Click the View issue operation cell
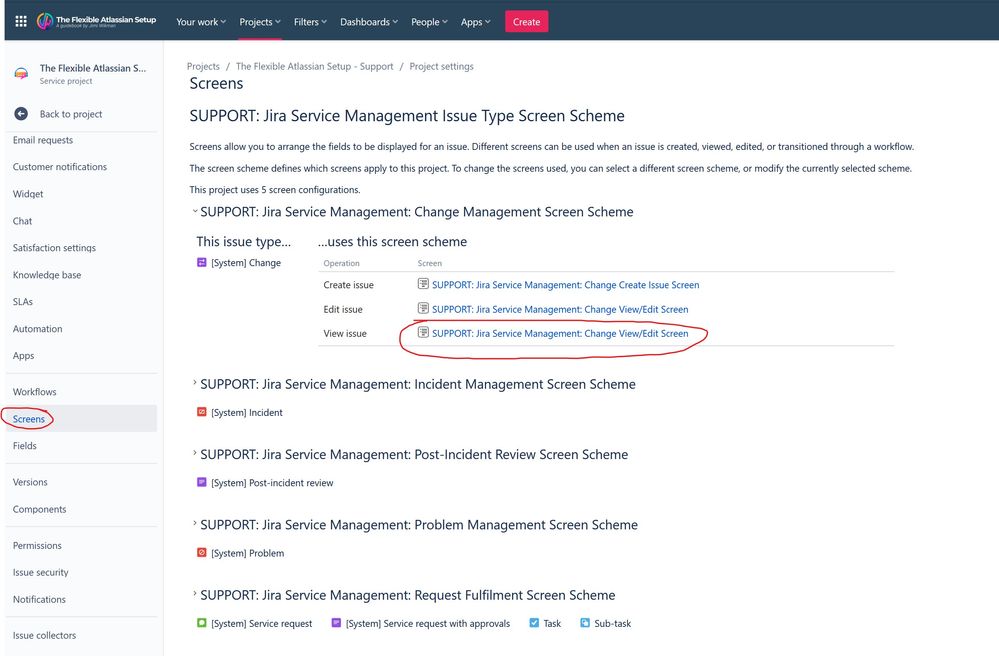Screen dimensions: 999x656 [x=345, y=333]
